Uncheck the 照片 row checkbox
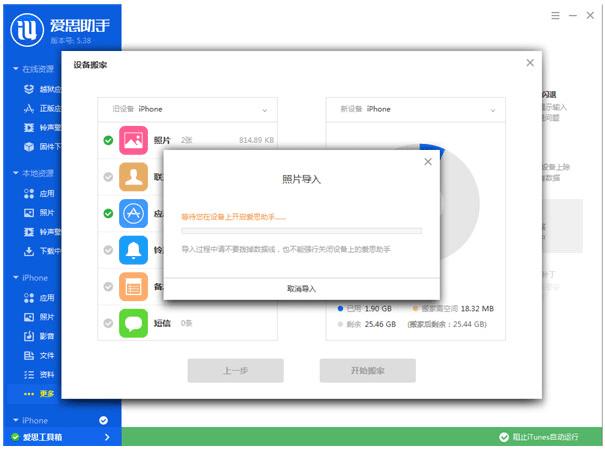The image size is (605, 449). coord(108,140)
